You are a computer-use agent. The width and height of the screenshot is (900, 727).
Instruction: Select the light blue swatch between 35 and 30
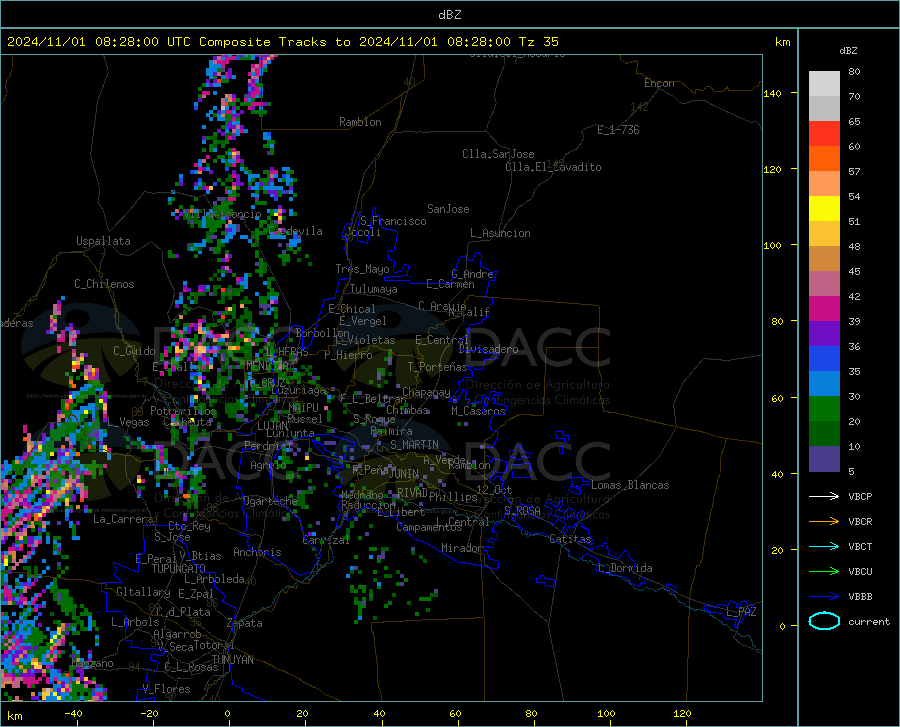tap(824, 384)
